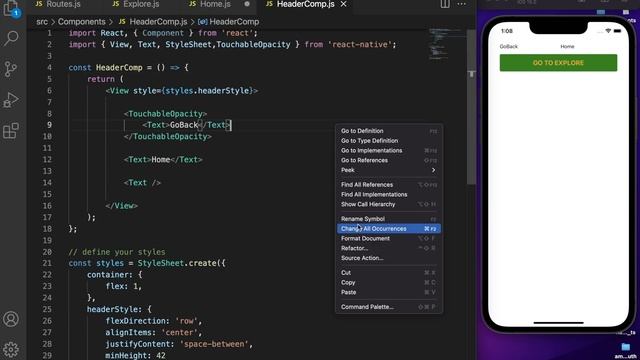Close the HeaderComp.js tab
640x360 pixels.
pyautogui.click(x=344, y=4)
